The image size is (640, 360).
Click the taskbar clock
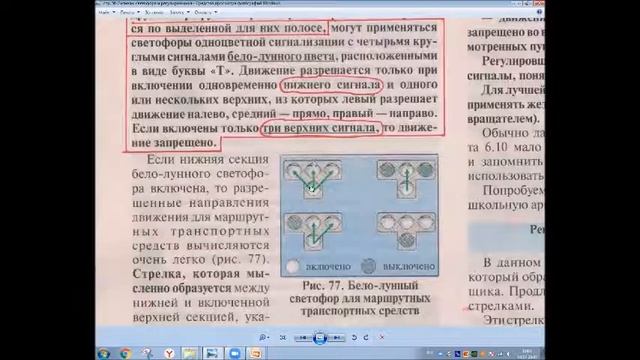pos(526,353)
